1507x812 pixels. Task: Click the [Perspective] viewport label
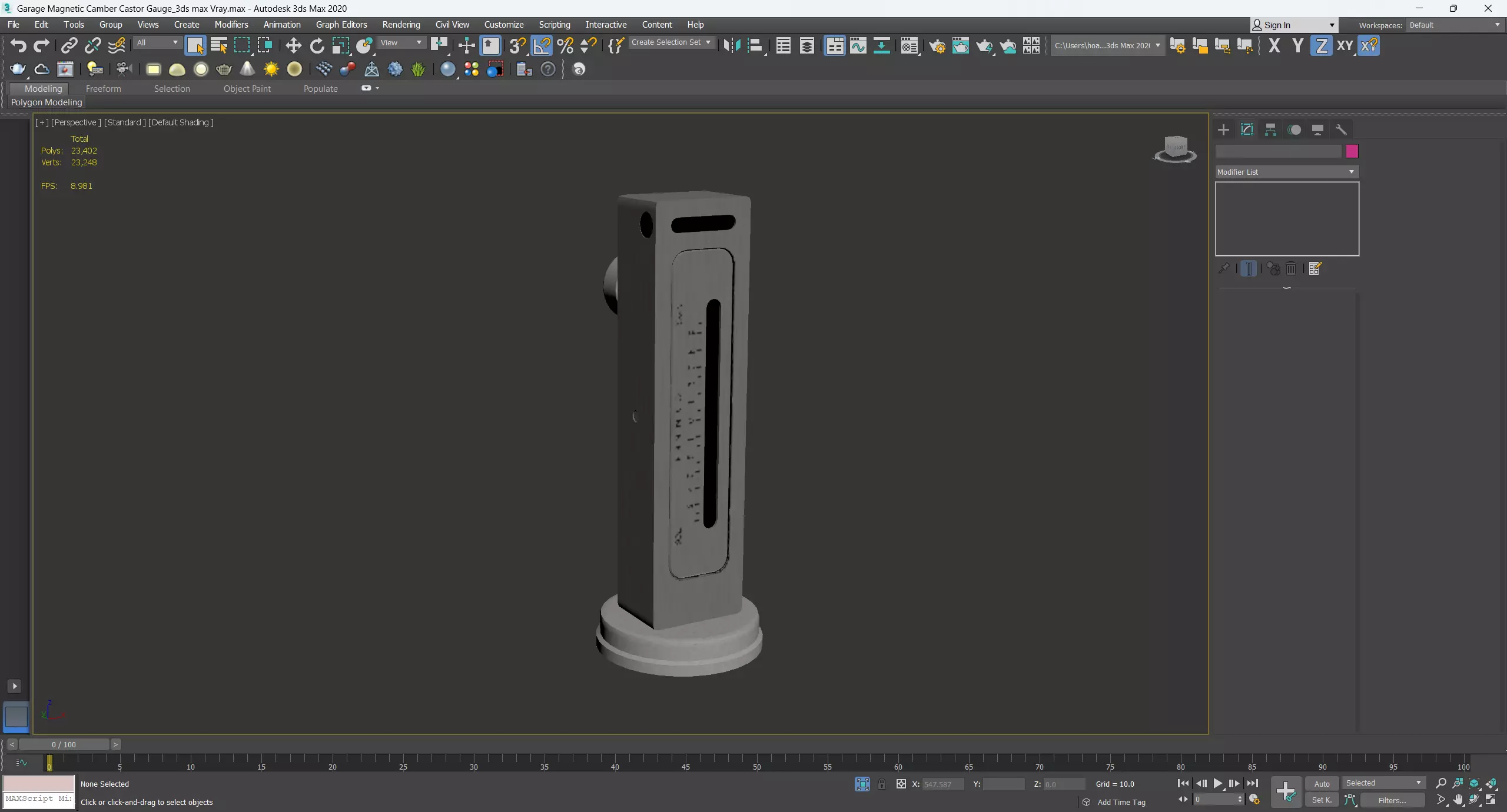(76, 122)
